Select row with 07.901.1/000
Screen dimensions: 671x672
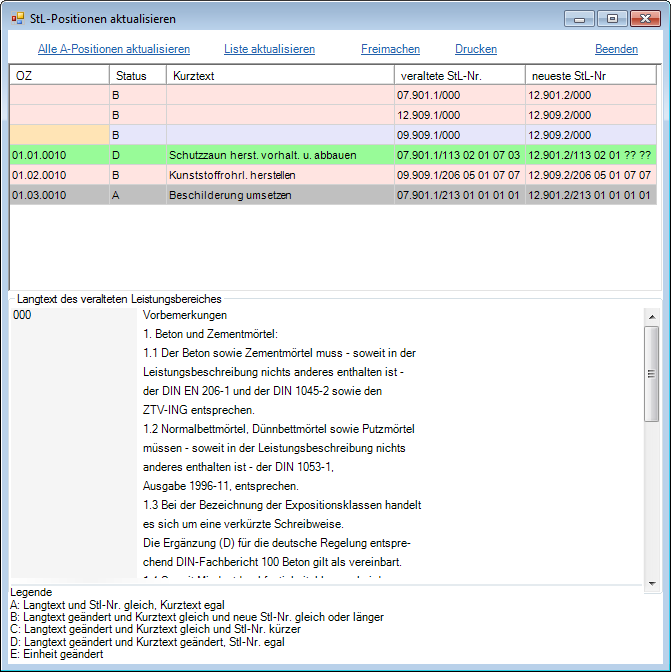click(333, 95)
